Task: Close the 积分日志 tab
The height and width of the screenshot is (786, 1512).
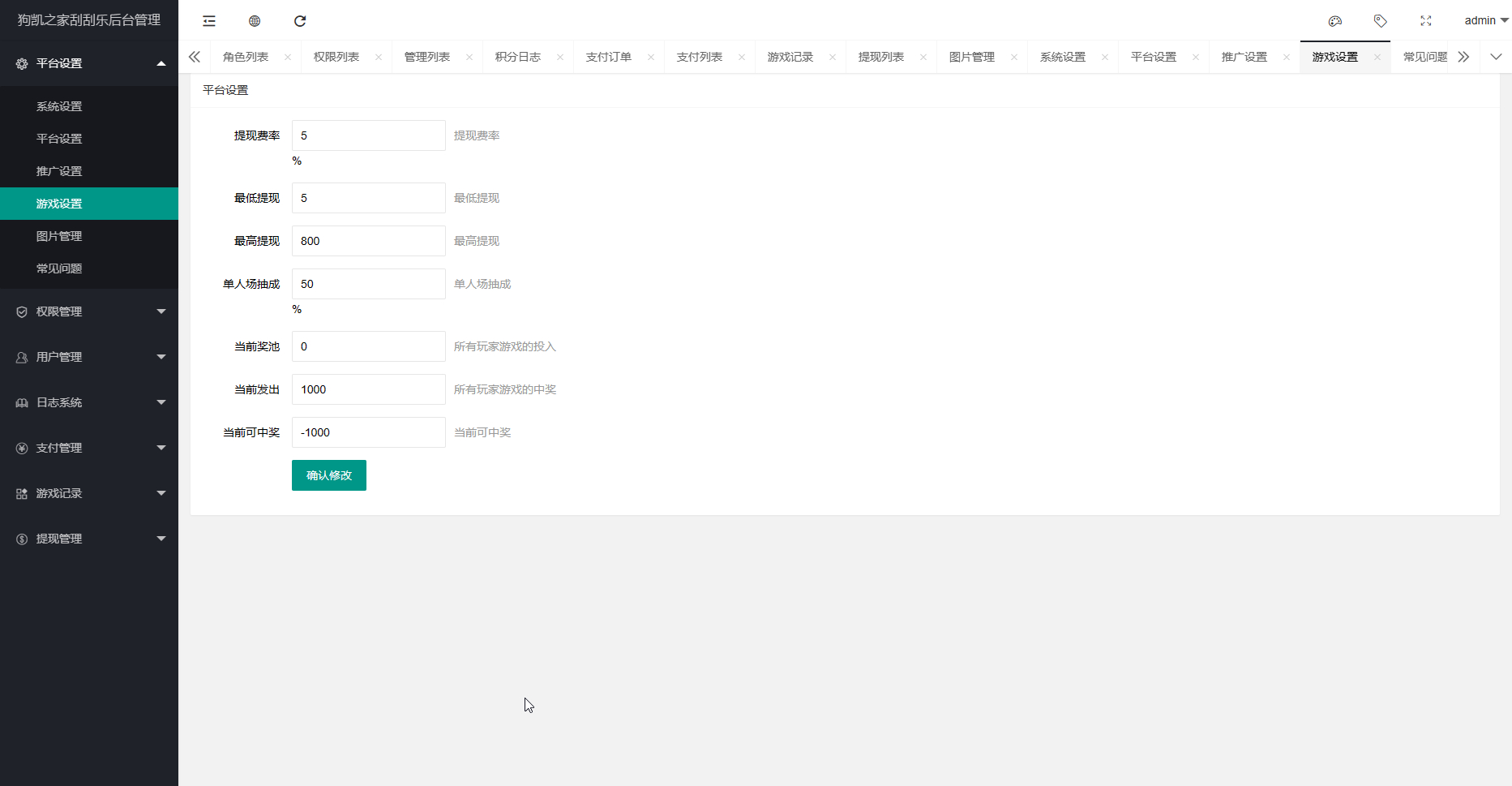Action: coord(560,57)
